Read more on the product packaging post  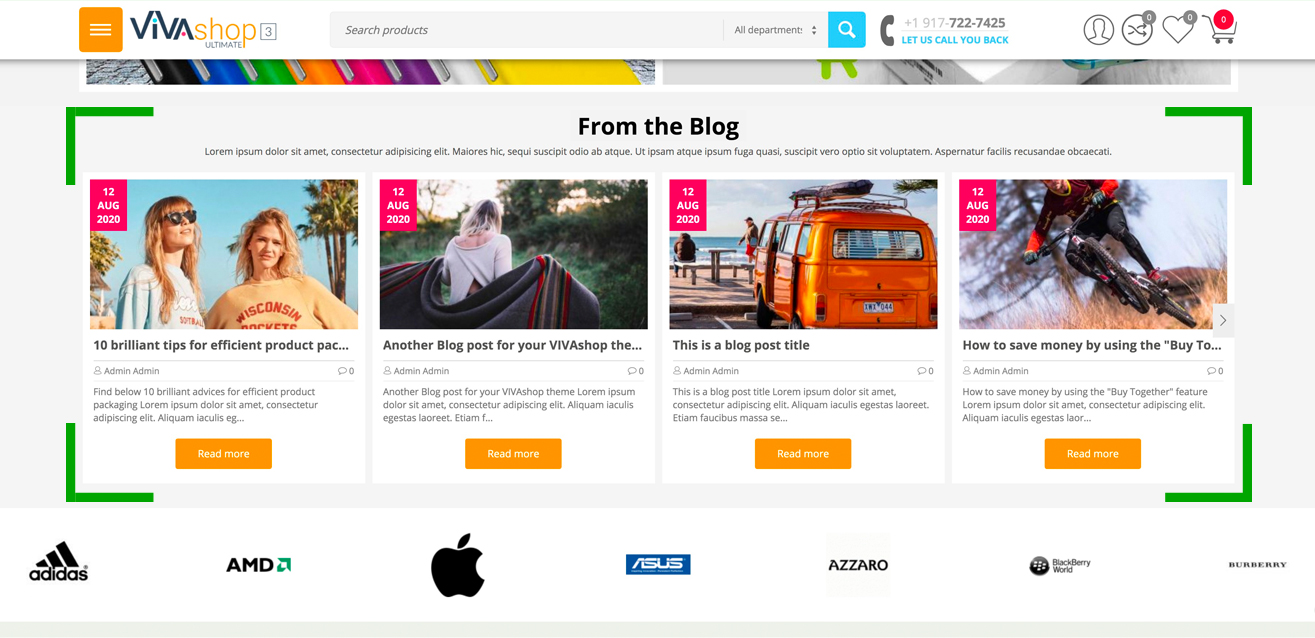click(223, 454)
